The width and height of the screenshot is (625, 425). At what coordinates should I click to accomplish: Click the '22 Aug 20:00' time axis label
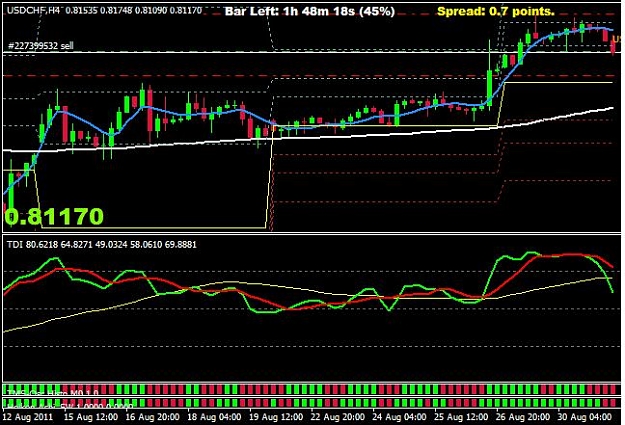[338, 417]
